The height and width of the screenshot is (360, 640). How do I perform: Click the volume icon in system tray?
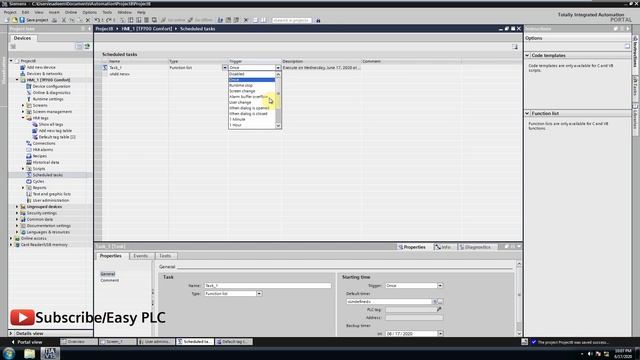point(590,353)
